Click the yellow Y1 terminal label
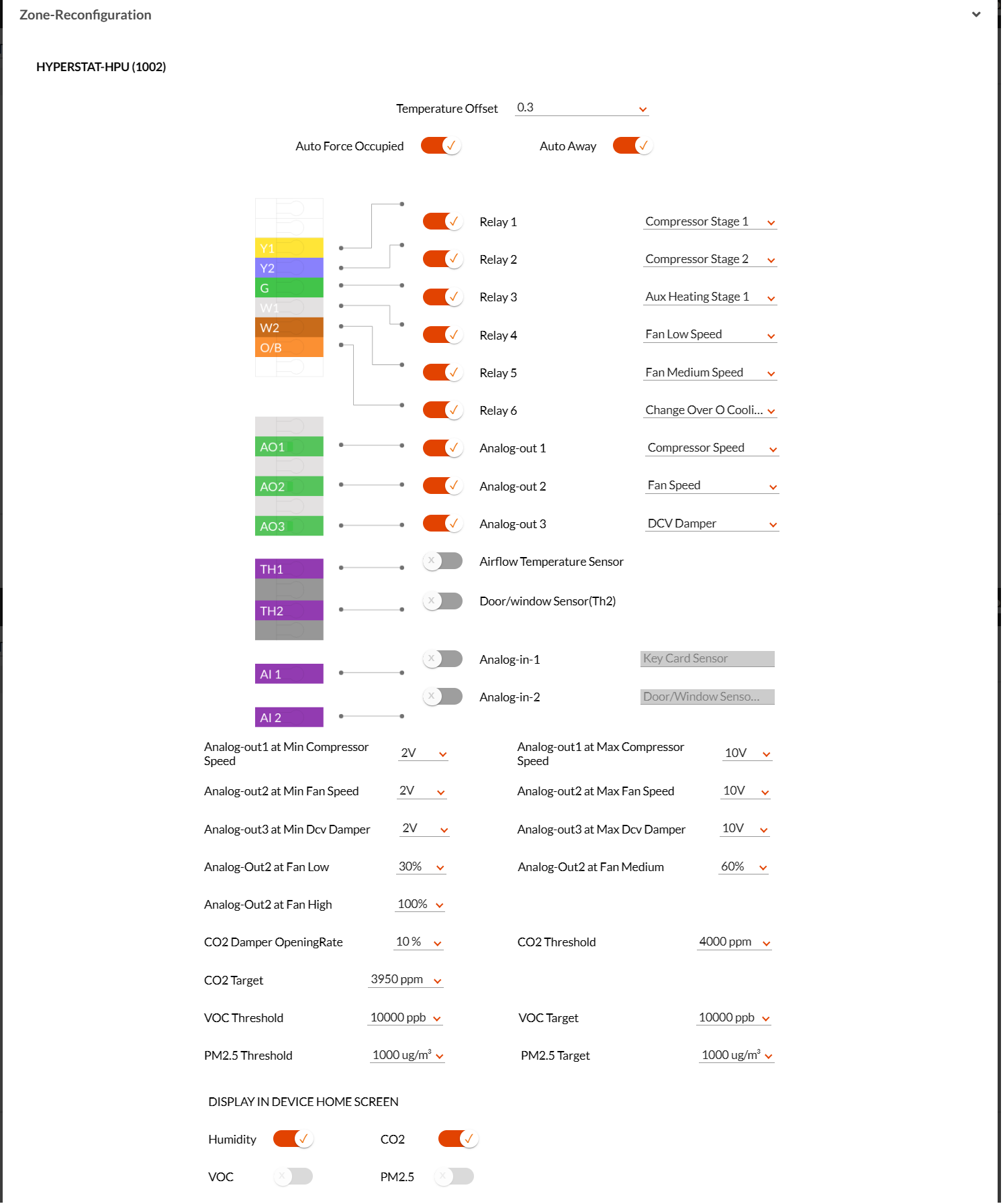Screen dimensions: 1003x1204 pyautogui.click(x=289, y=248)
